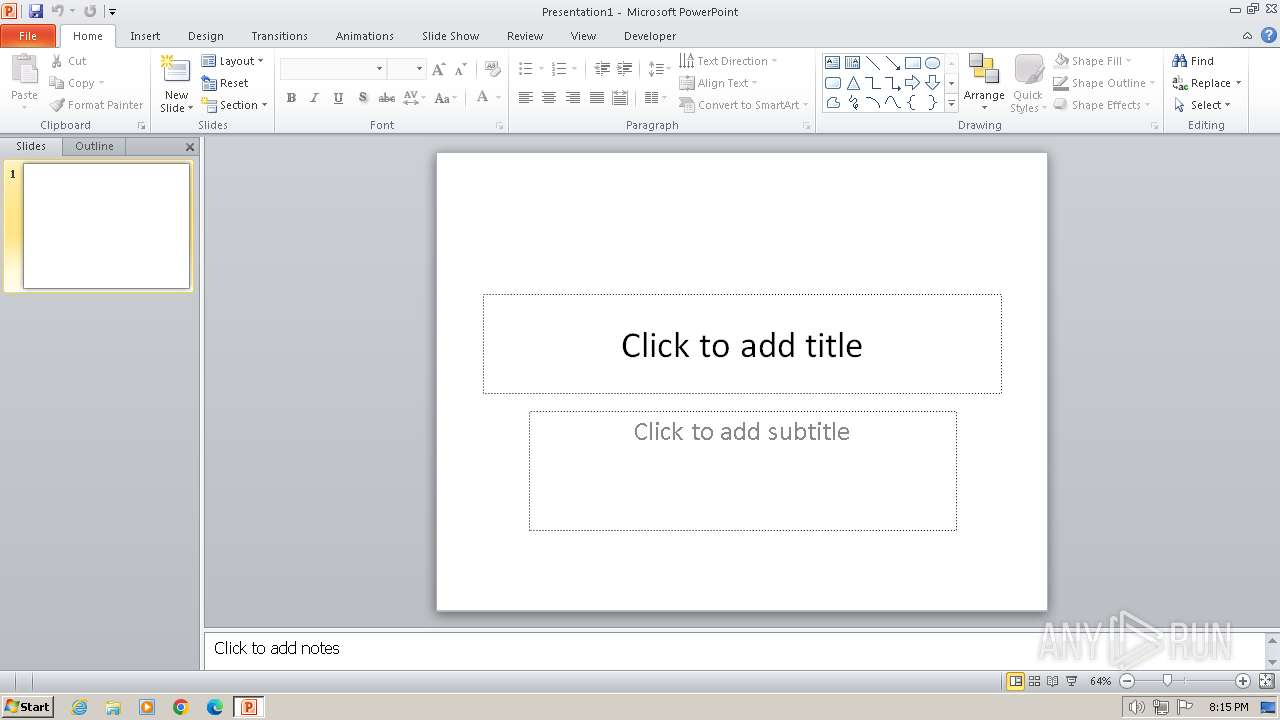This screenshot has height=720, width=1280.
Task: Select the rectangle shape in shapes gallery
Action: tap(912, 62)
